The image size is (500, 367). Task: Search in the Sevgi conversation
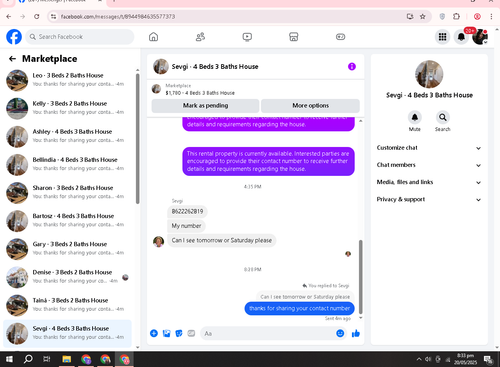[443, 117]
